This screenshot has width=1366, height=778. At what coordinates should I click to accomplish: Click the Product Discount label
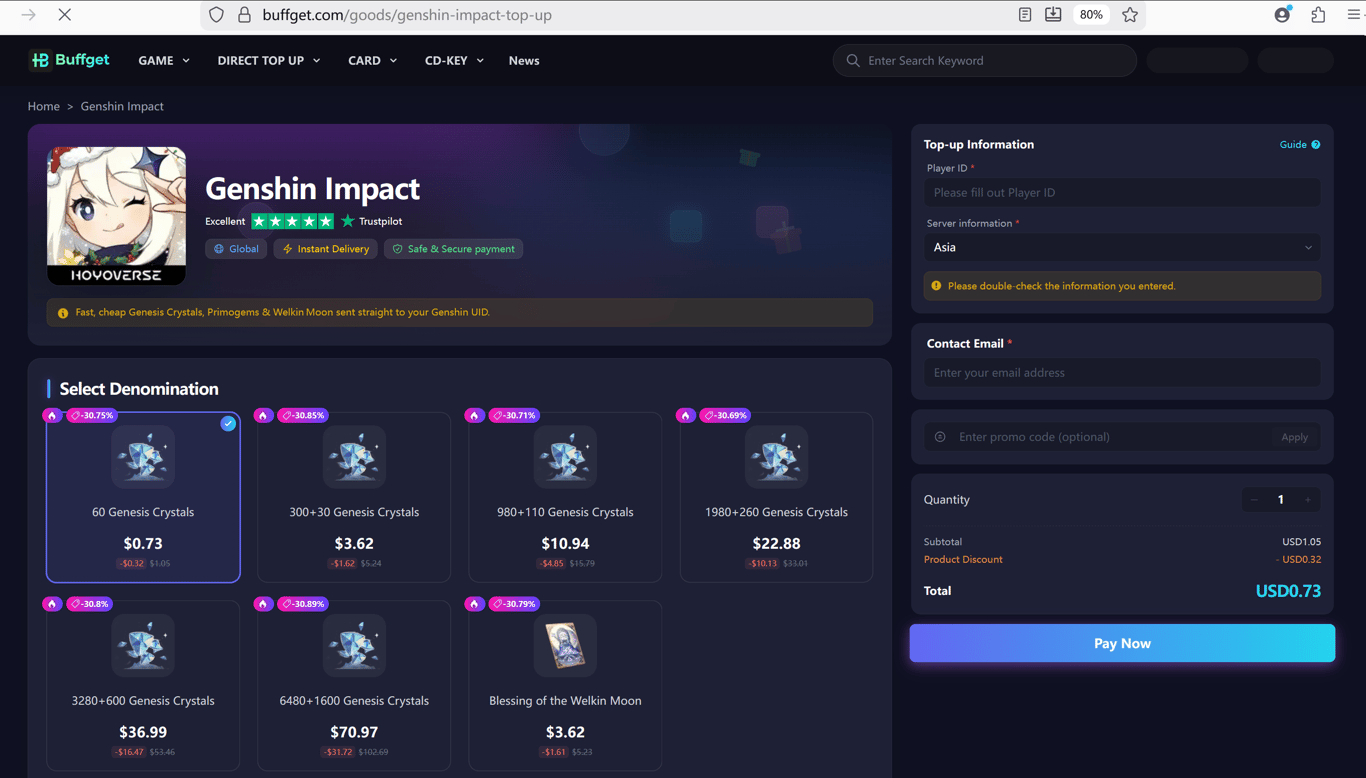click(963, 560)
